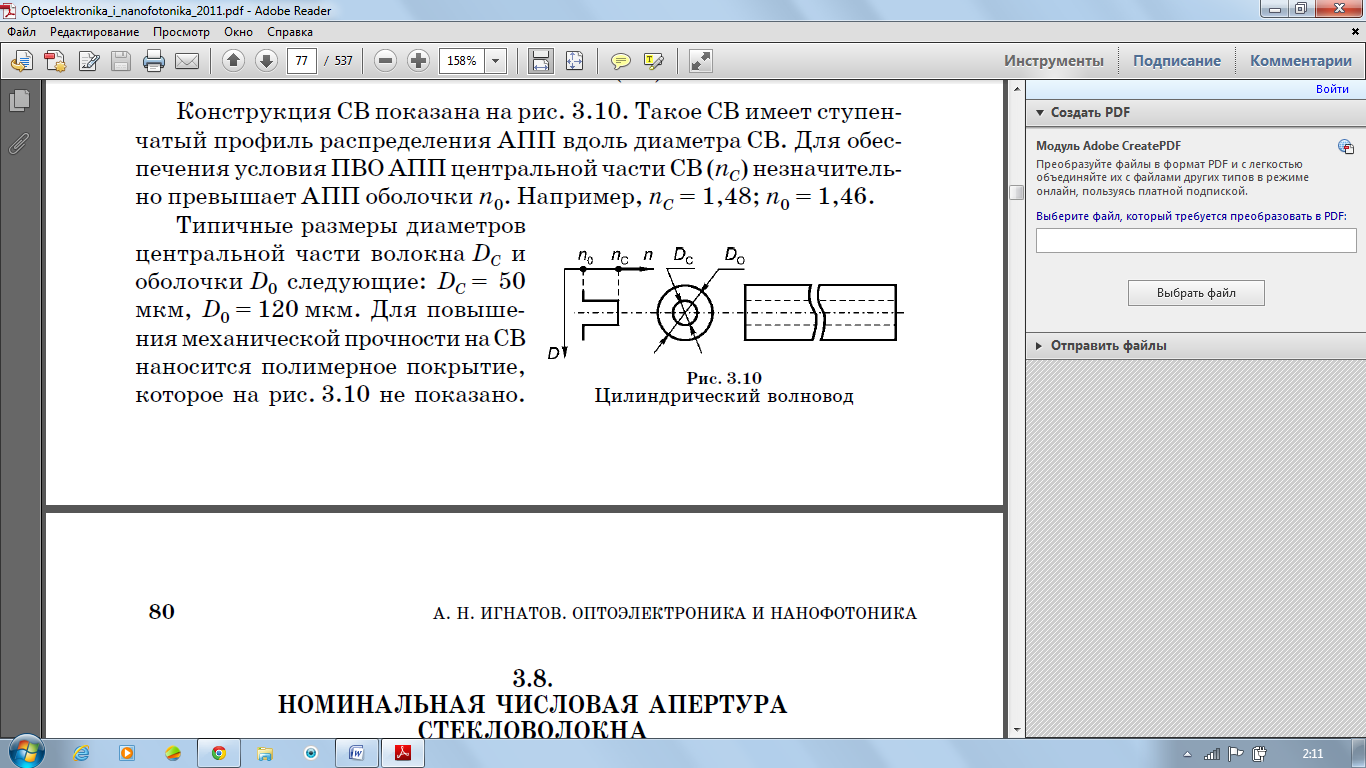Click Adobe Reader taskbar button
This screenshot has width=1366, height=768.
pos(402,753)
